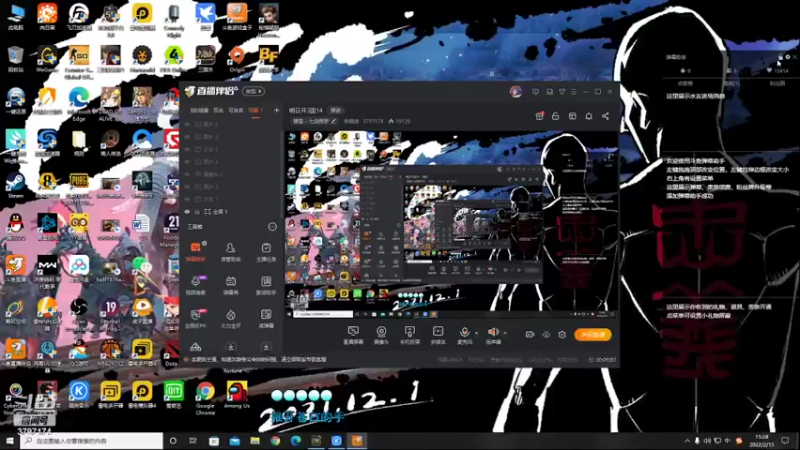Expand the microphone options arrow
The image size is (800, 450).
pos(477,333)
